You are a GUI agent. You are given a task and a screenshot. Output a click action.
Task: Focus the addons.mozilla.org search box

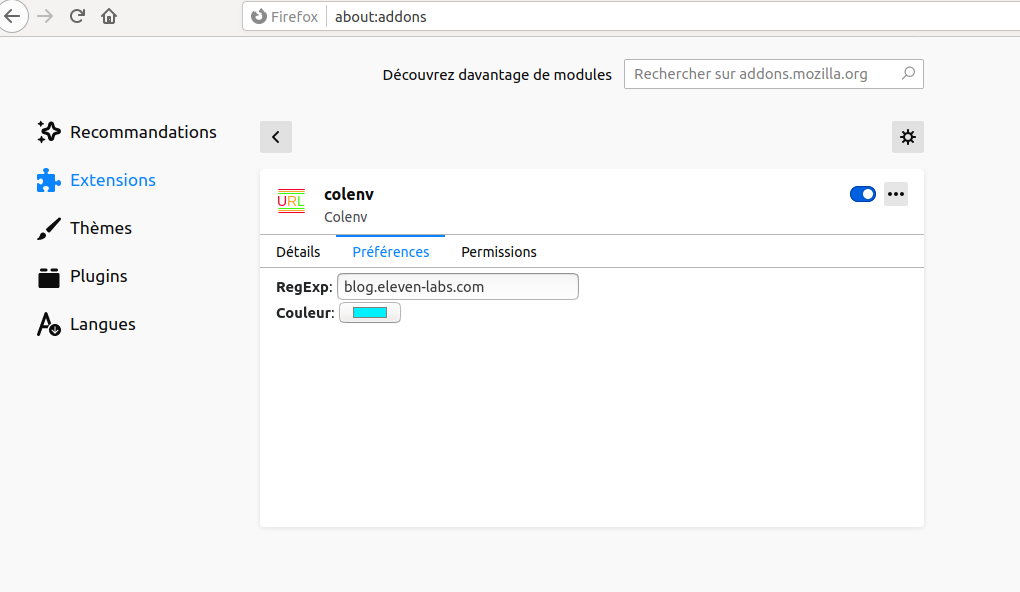point(765,74)
